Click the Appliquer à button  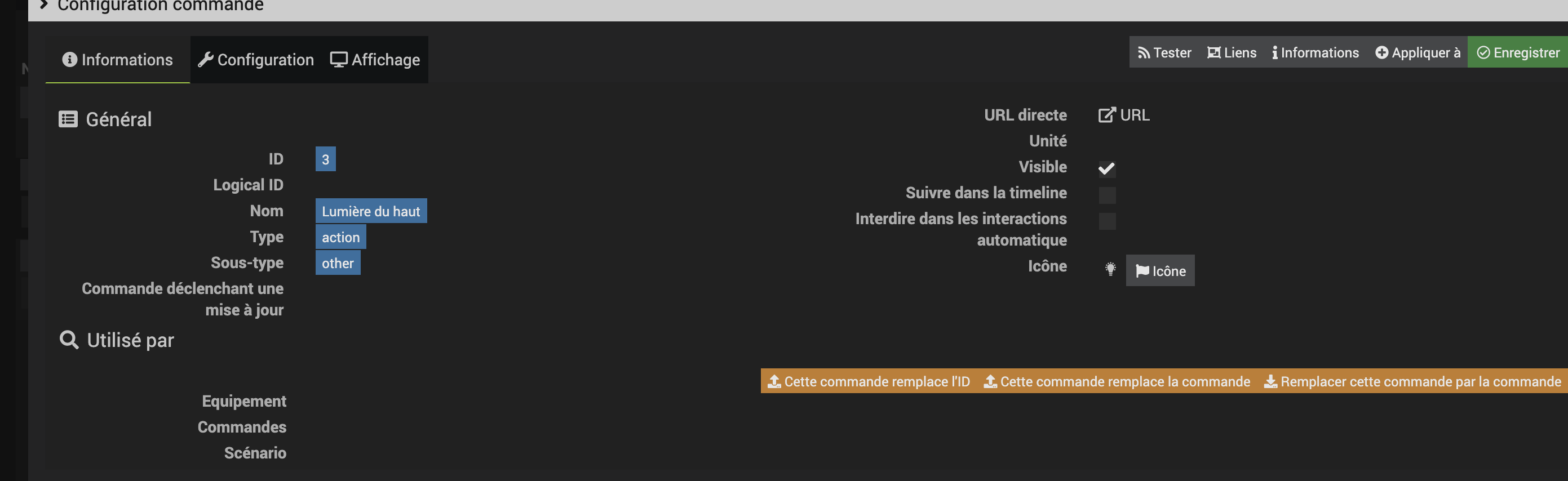(1418, 52)
